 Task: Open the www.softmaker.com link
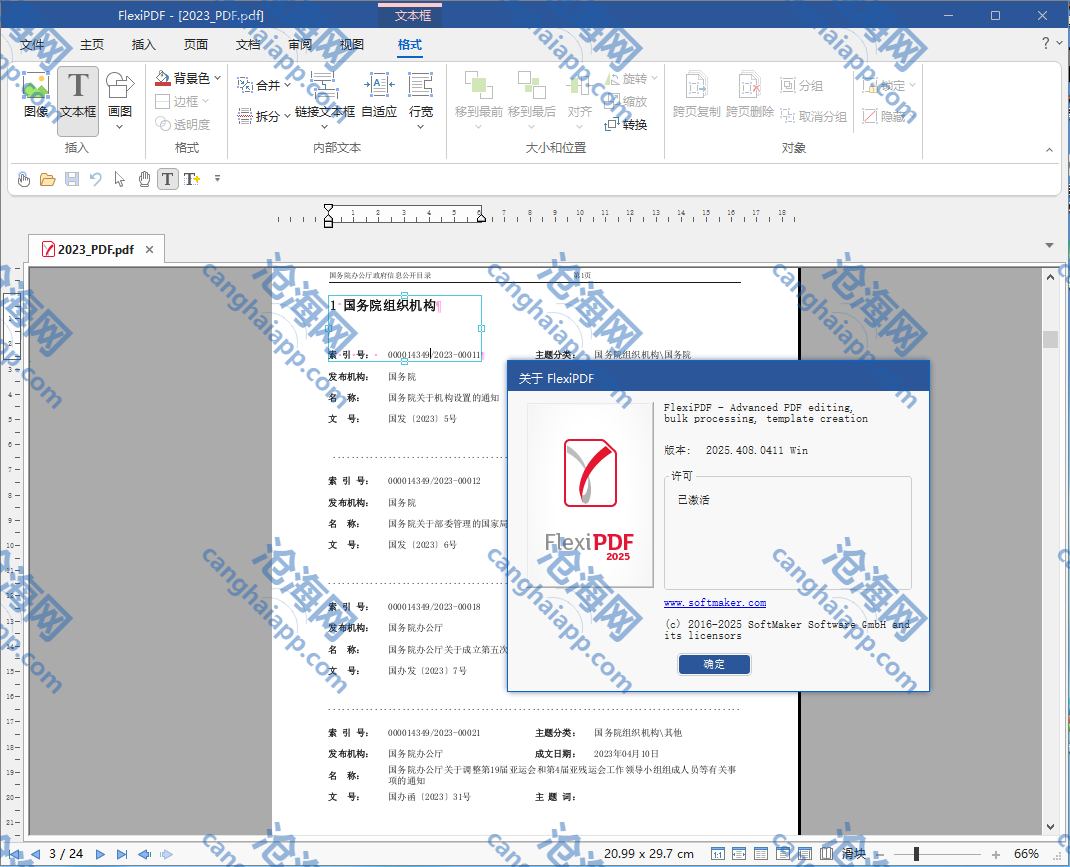click(x=714, y=603)
